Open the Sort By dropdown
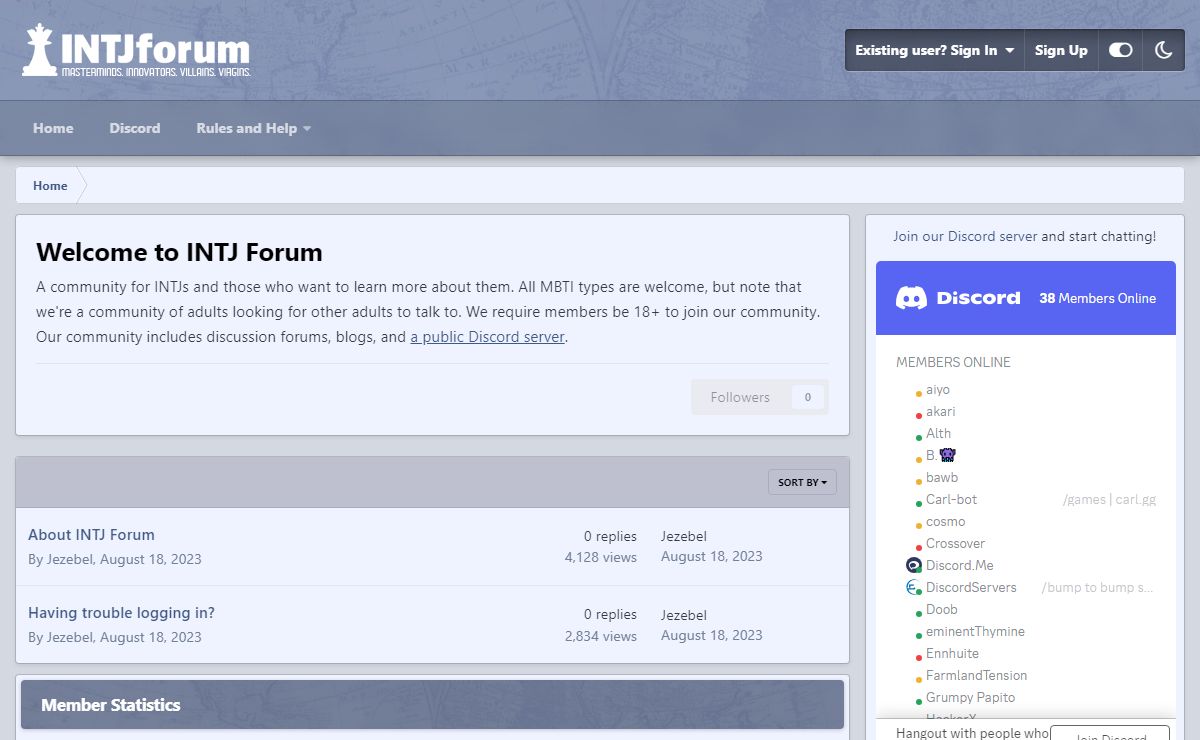This screenshot has height=740, width=1200. [802, 482]
